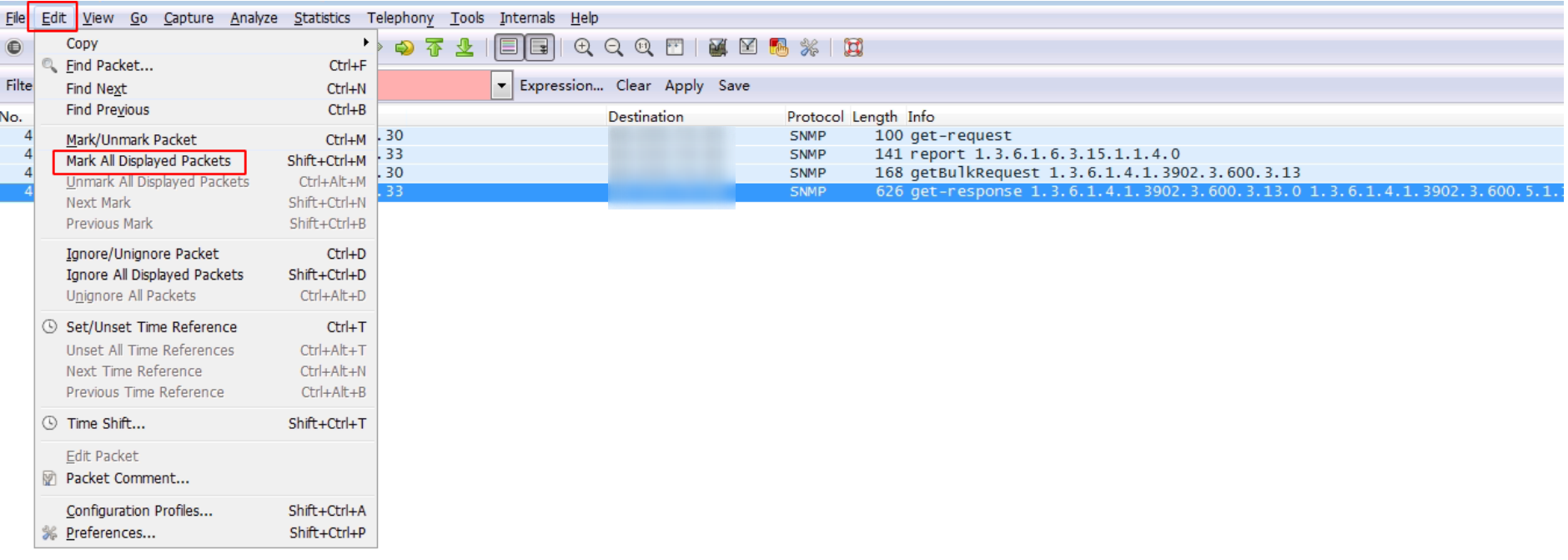Click Find Packet magnifier menu icon

50,65
